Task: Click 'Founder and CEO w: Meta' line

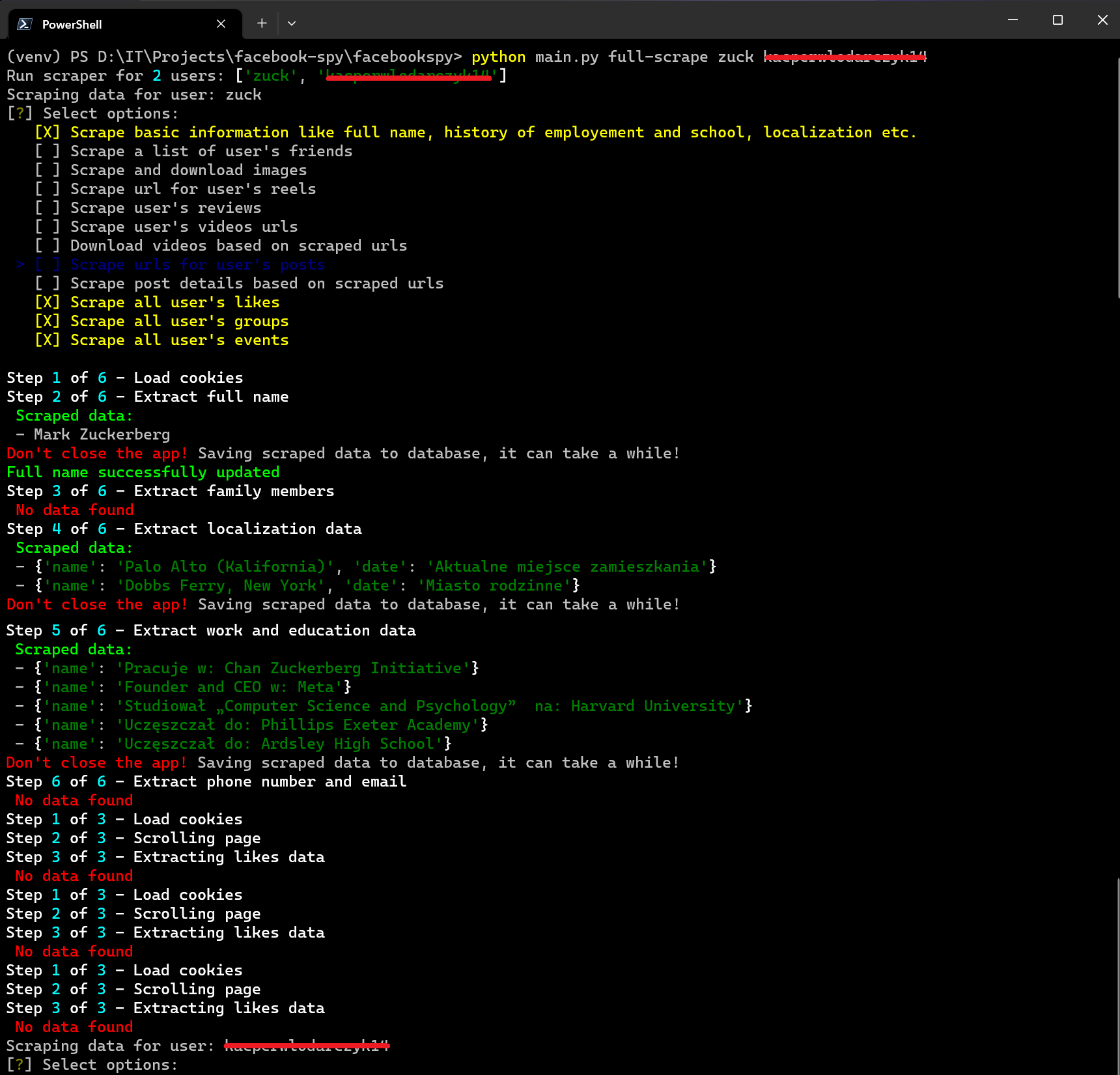Action: click(184, 687)
